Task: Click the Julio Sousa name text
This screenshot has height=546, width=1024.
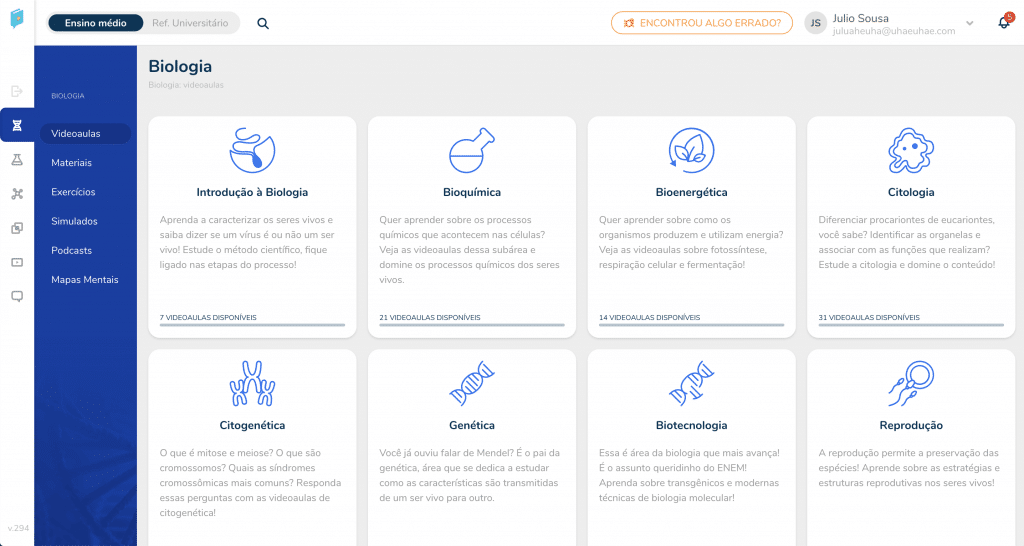Action: 860,18
